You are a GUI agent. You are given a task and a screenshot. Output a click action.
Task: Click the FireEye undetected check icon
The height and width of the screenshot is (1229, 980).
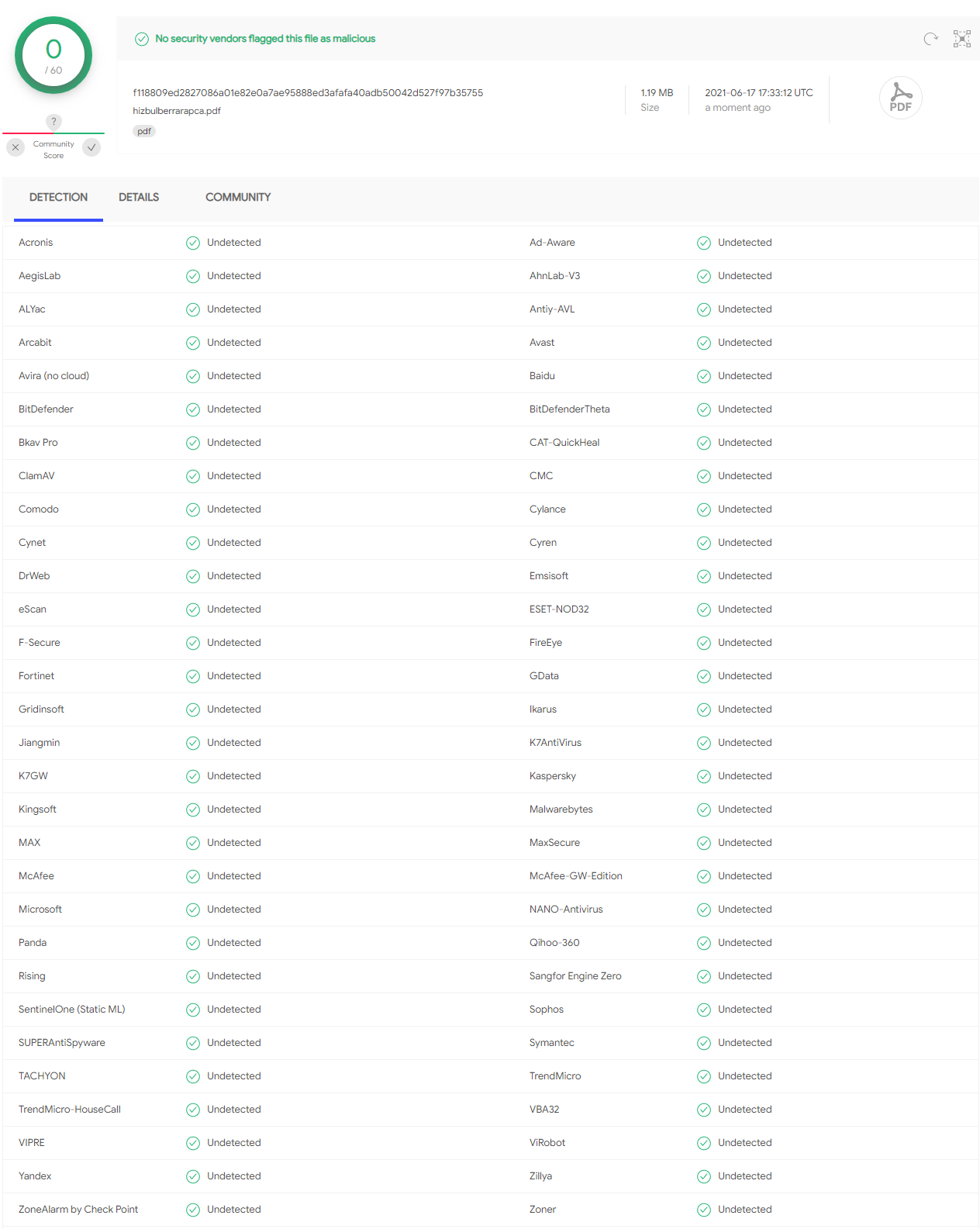pyautogui.click(x=704, y=643)
